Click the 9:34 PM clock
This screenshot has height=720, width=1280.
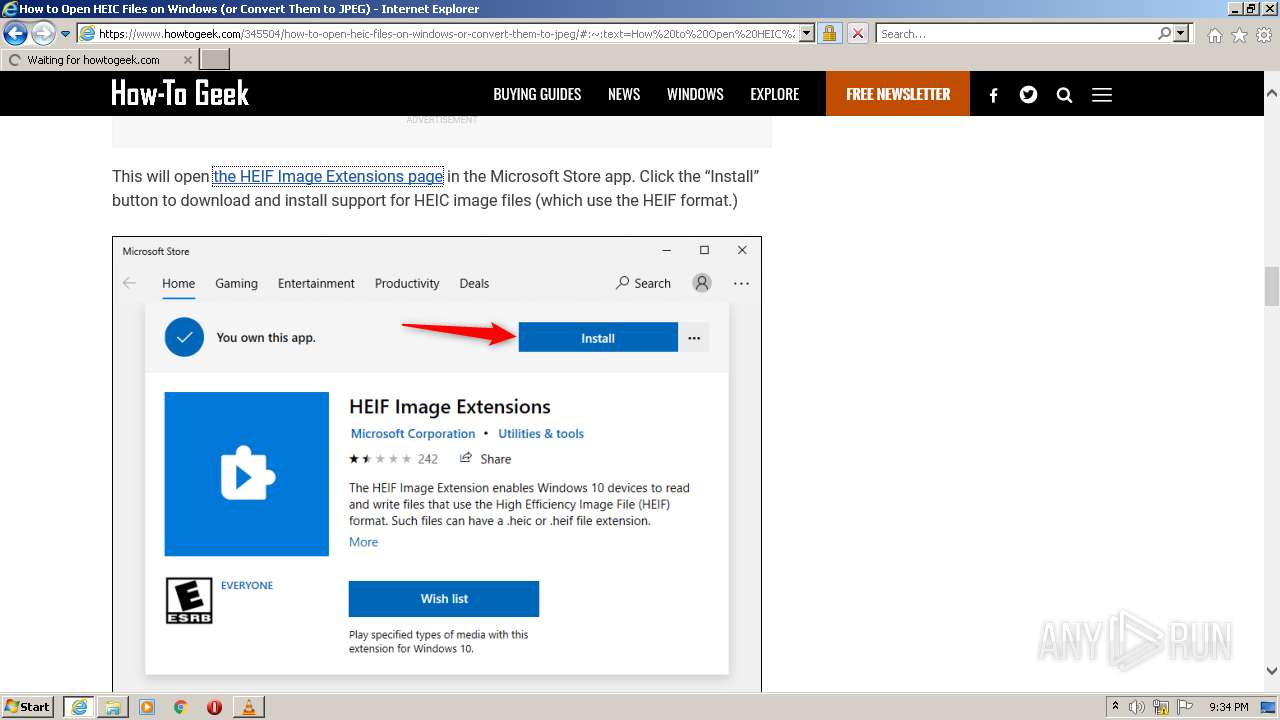point(1228,707)
